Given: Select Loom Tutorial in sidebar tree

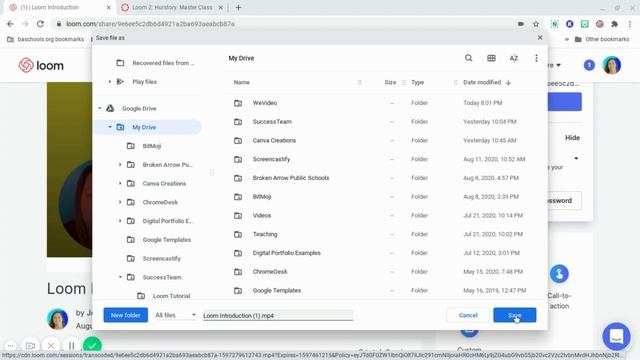Looking at the screenshot, I should [x=171, y=296].
